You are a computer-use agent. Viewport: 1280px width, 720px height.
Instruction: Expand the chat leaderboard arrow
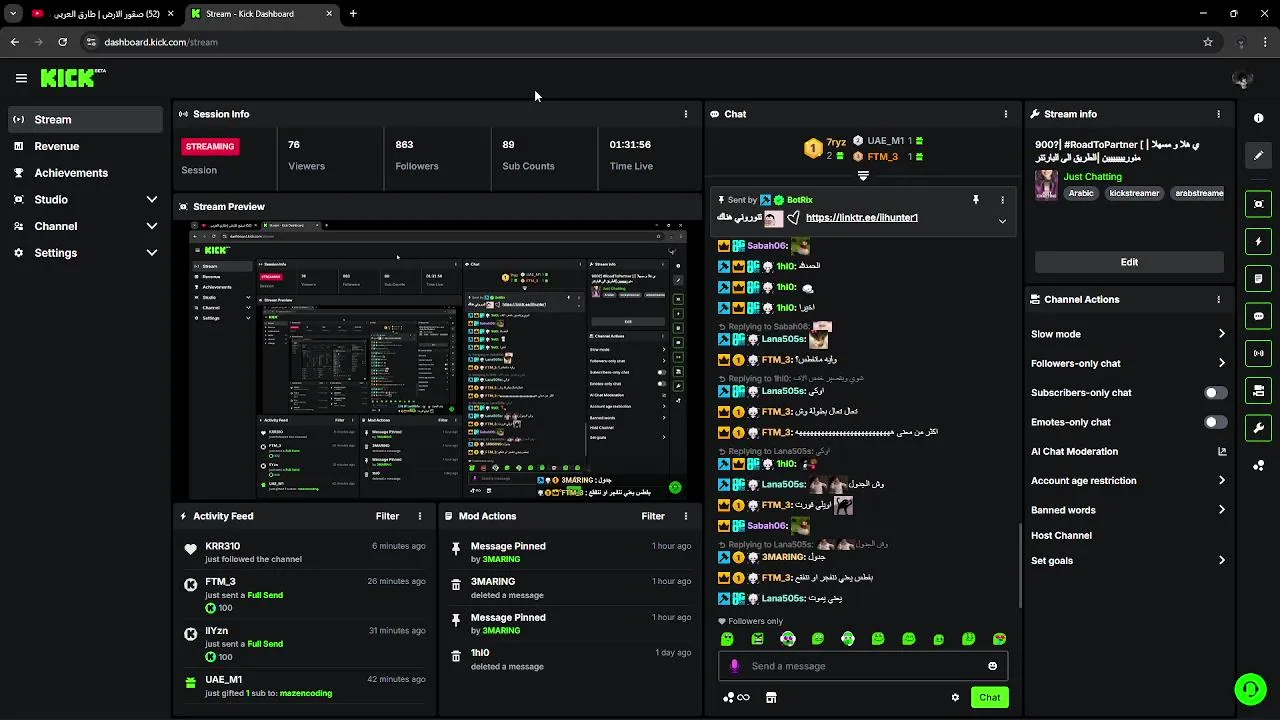pyautogui.click(x=863, y=175)
